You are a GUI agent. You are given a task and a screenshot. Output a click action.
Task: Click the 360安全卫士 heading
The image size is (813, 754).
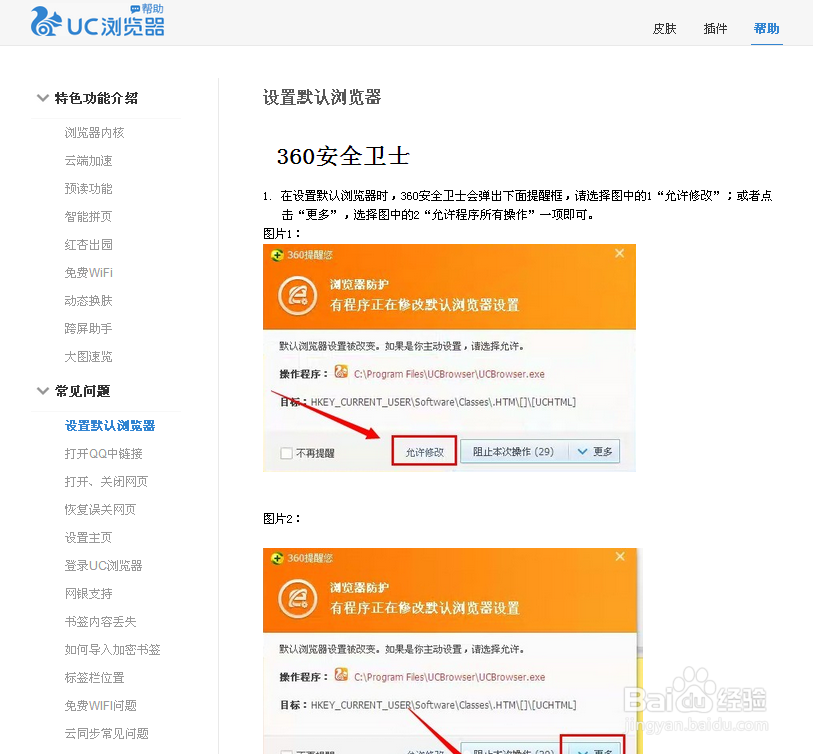point(343,156)
